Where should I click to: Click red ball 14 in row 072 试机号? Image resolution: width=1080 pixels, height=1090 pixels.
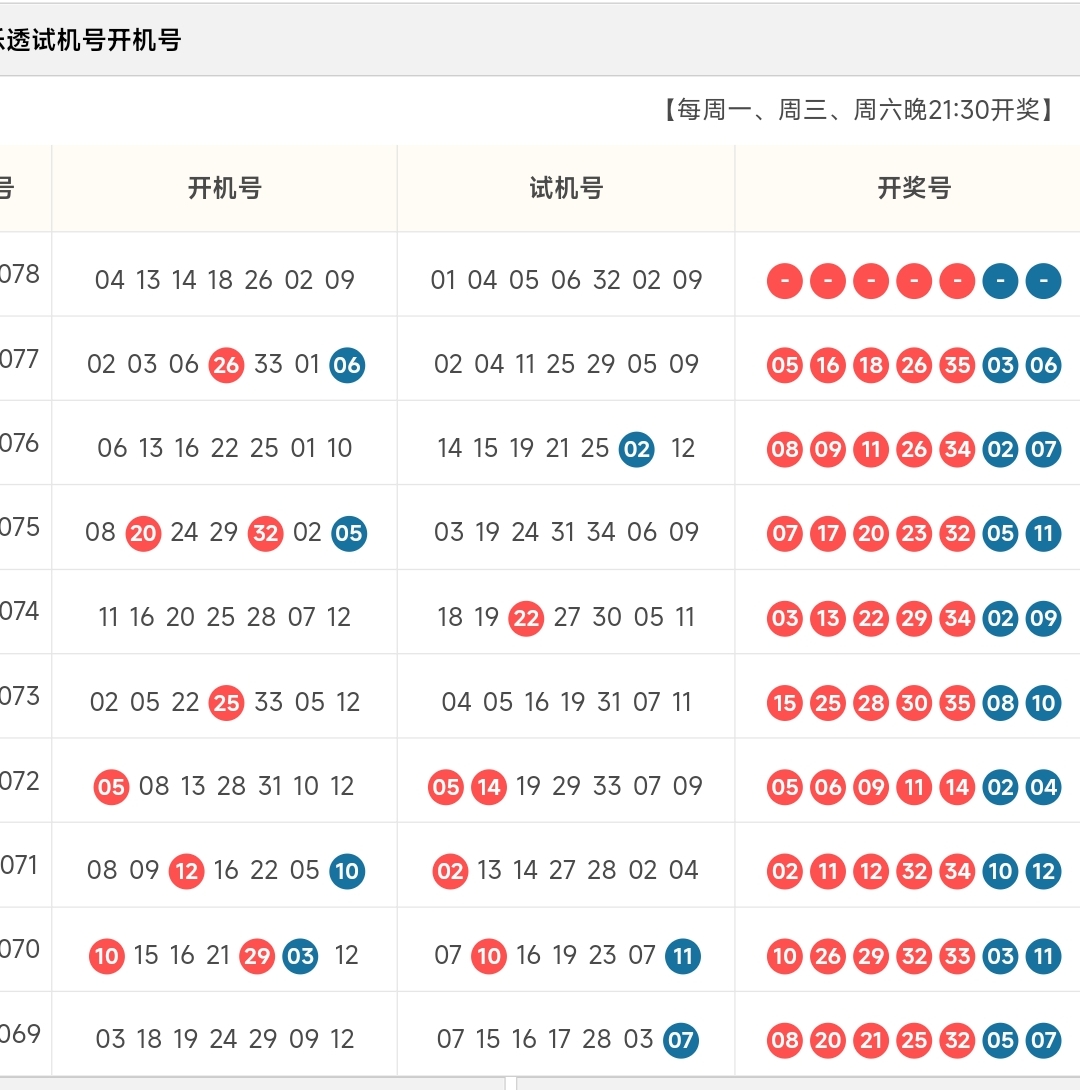click(x=489, y=787)
